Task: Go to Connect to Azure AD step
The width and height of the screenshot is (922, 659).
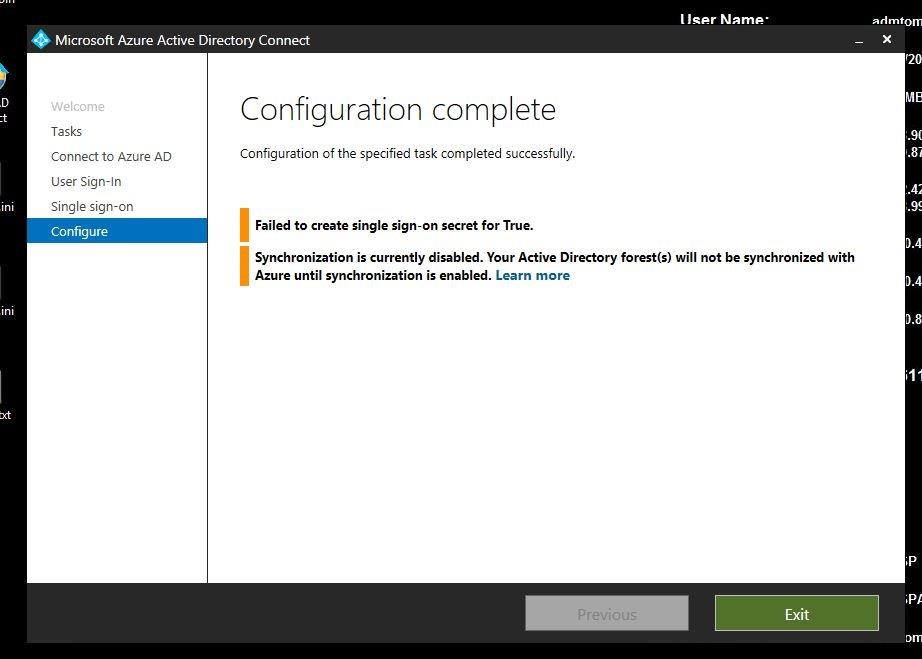Action: (111, 157)
